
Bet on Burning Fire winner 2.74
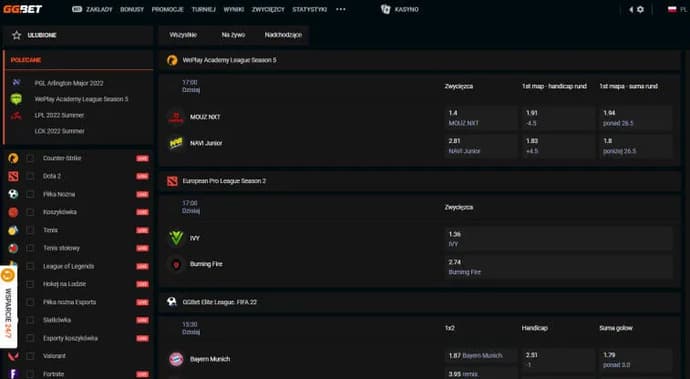pyautogui.click(x=558, y=267)
